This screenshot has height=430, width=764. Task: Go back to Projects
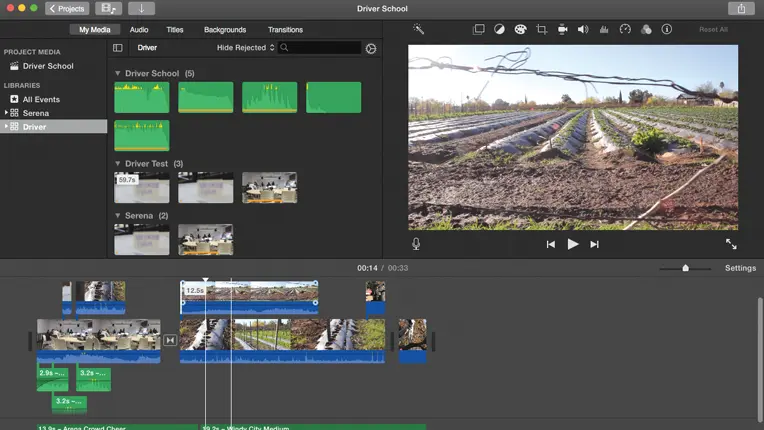coord(67,9)
